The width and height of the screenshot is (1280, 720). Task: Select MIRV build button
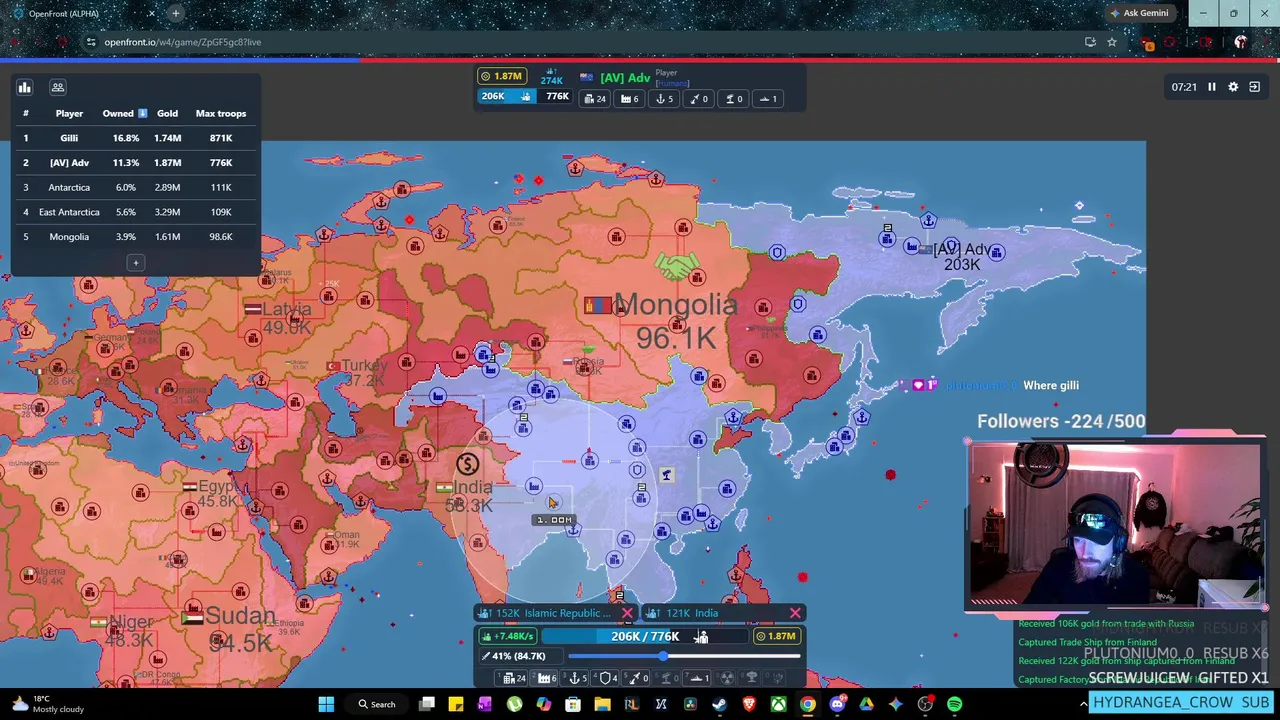tap(774, 678)
